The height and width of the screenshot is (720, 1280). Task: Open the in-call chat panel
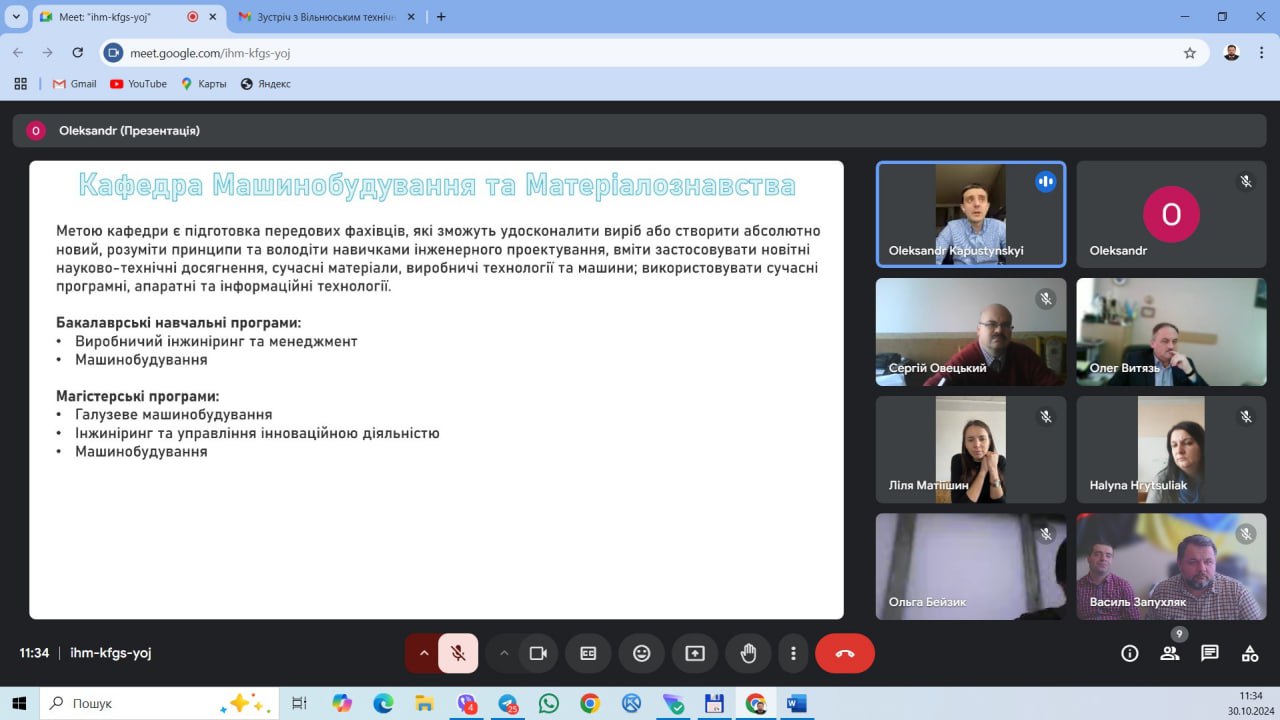[x=1210, y=653]
